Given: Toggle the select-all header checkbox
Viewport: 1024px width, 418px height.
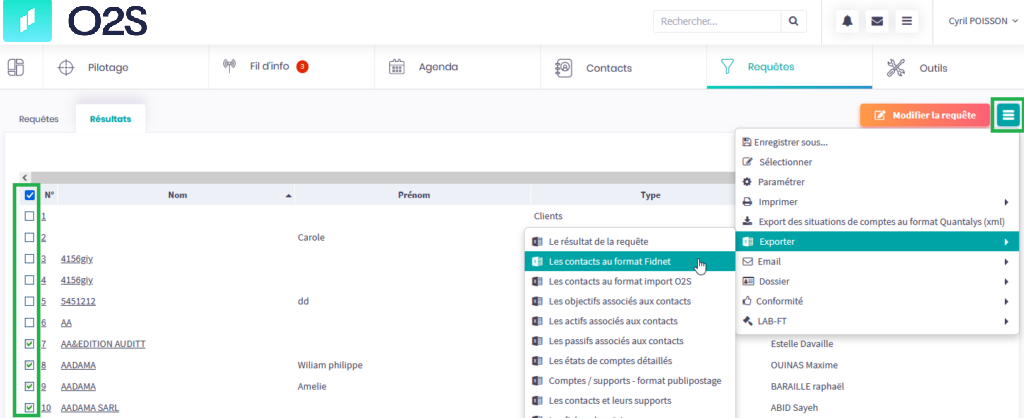Looking at the screenshot, I should [x=29, y=196].
